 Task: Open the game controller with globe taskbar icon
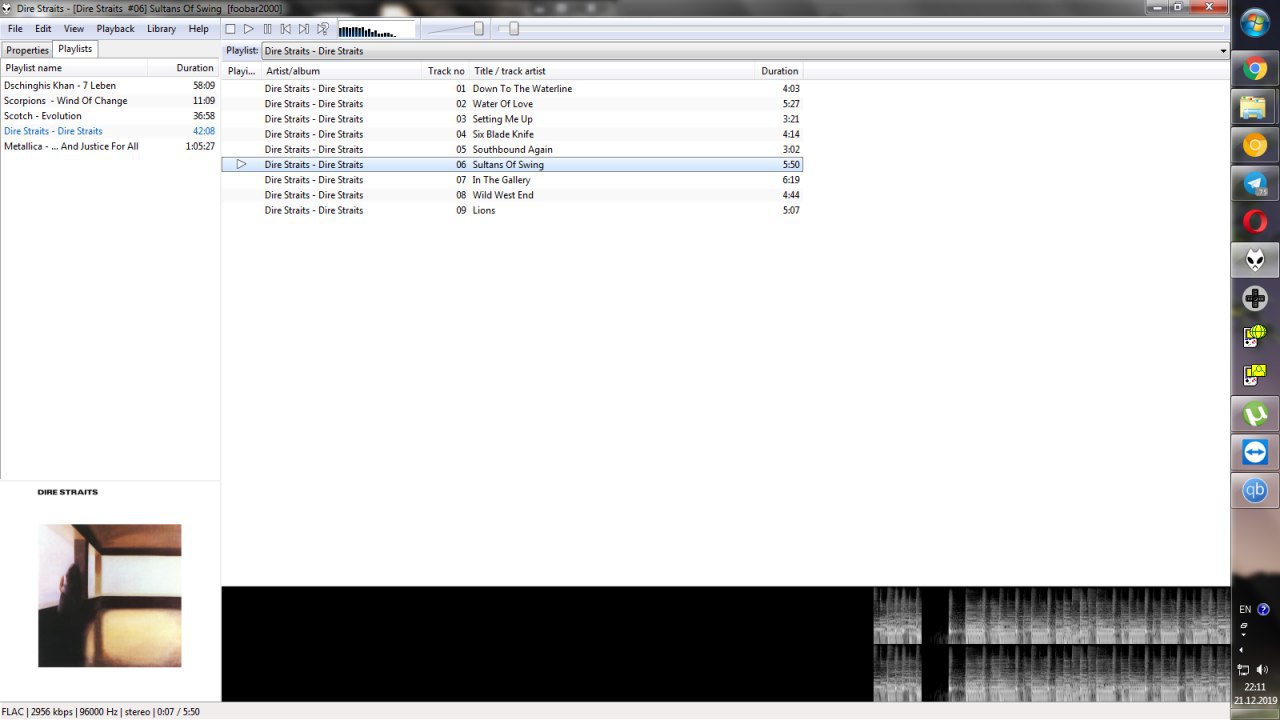pos(1255,336)
